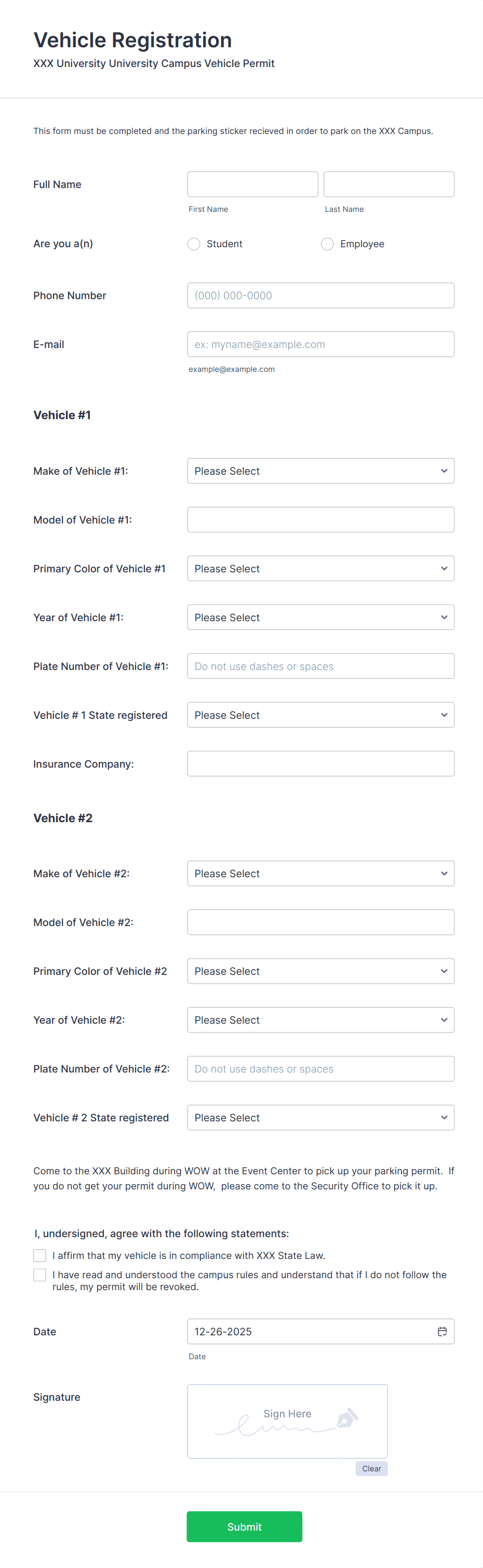
Task: Clear the signature with the Clear button
Action: (371, 1468)
